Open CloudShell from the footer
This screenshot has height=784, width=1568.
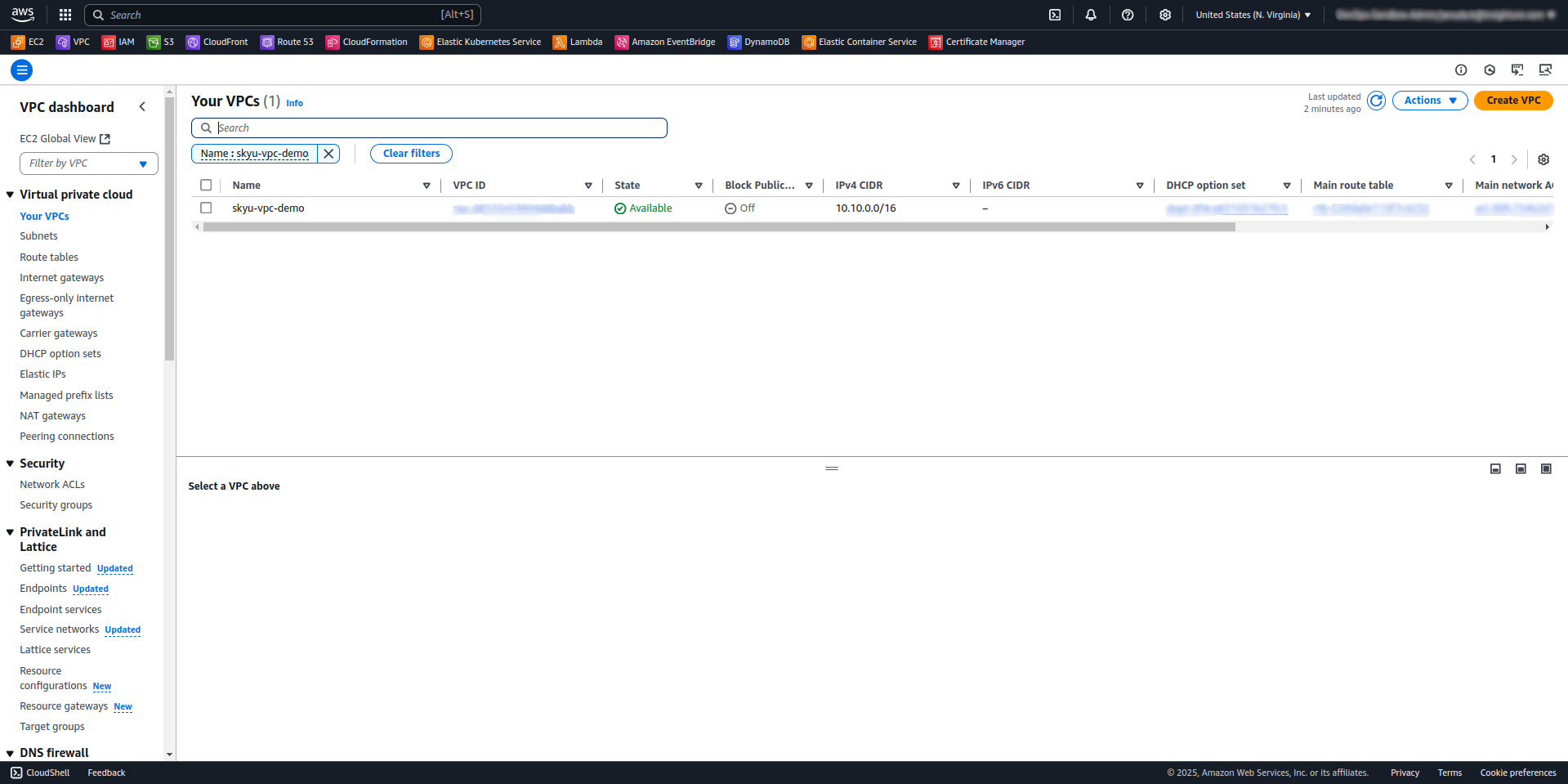(x=40, y=773)
